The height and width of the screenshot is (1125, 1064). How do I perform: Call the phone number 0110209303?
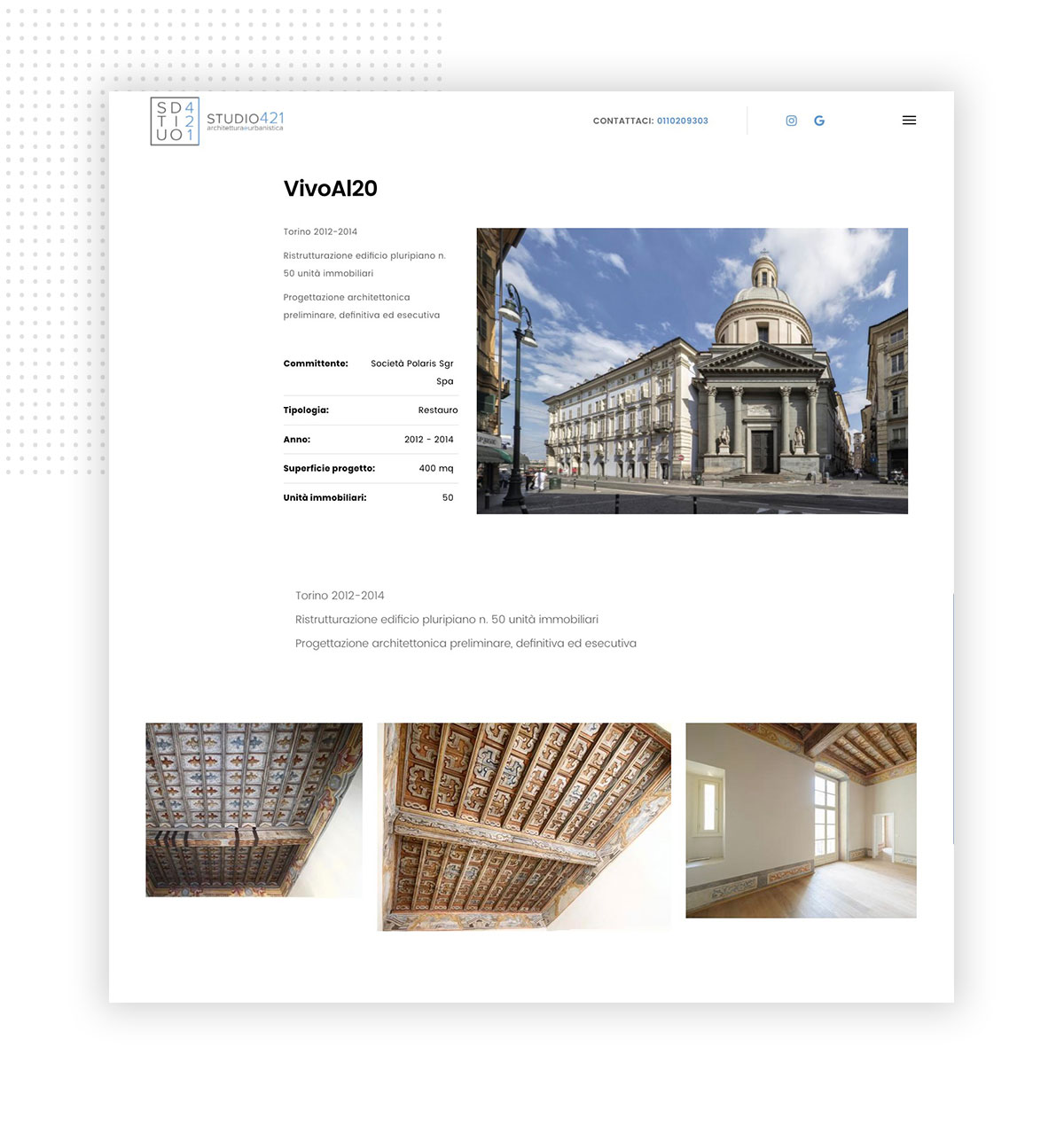[x=683, y=121]
